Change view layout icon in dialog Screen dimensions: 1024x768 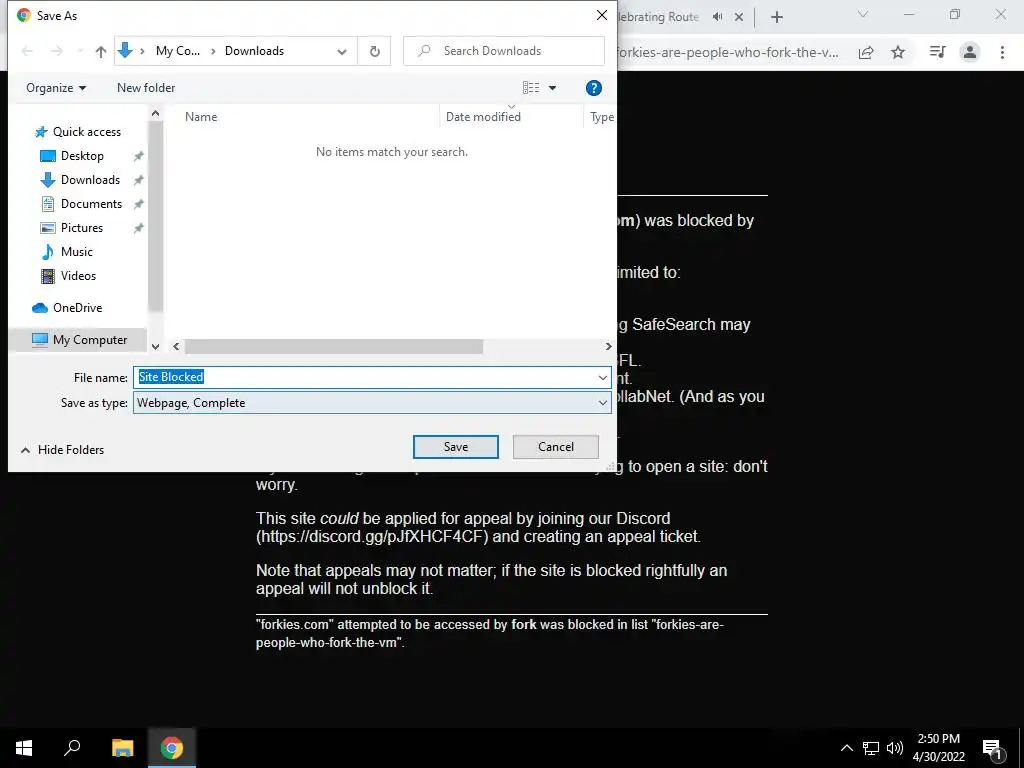click(x=531, y=88)
